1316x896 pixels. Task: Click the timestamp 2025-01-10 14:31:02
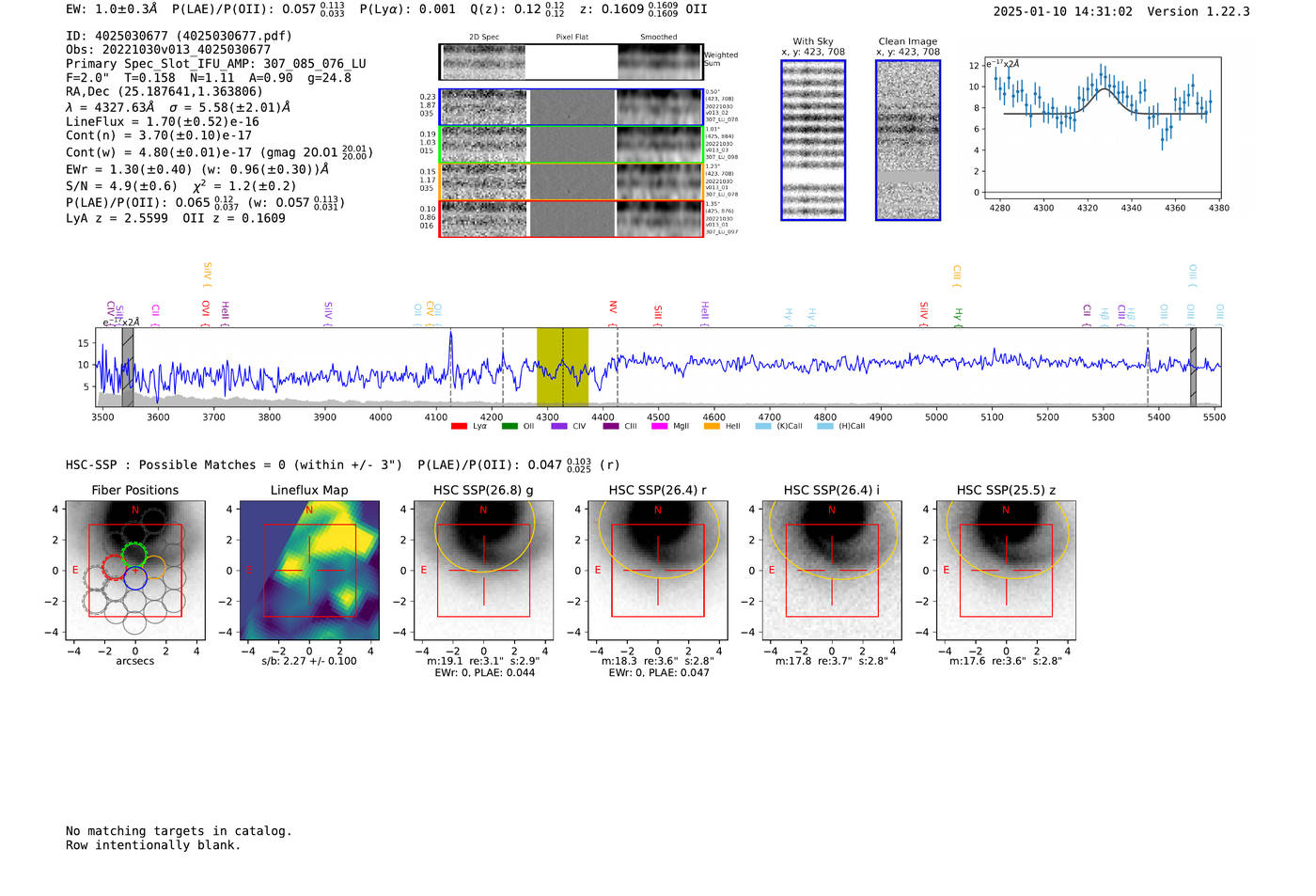[1063, 11]
